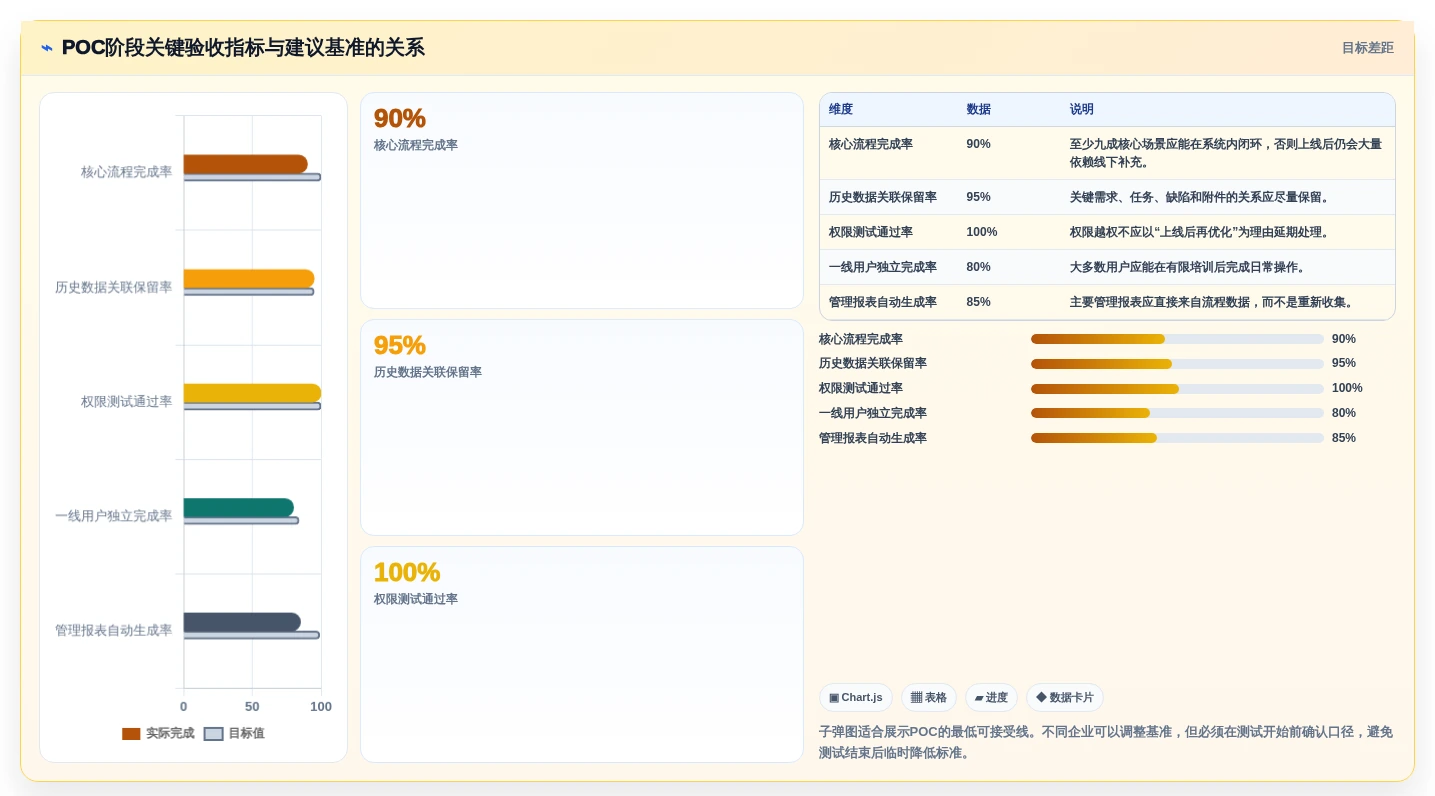Image resolution: width=1435 pixels, height=796 pixels.
Task: Click the 维度 table column header
Action: tap(841, 109)
